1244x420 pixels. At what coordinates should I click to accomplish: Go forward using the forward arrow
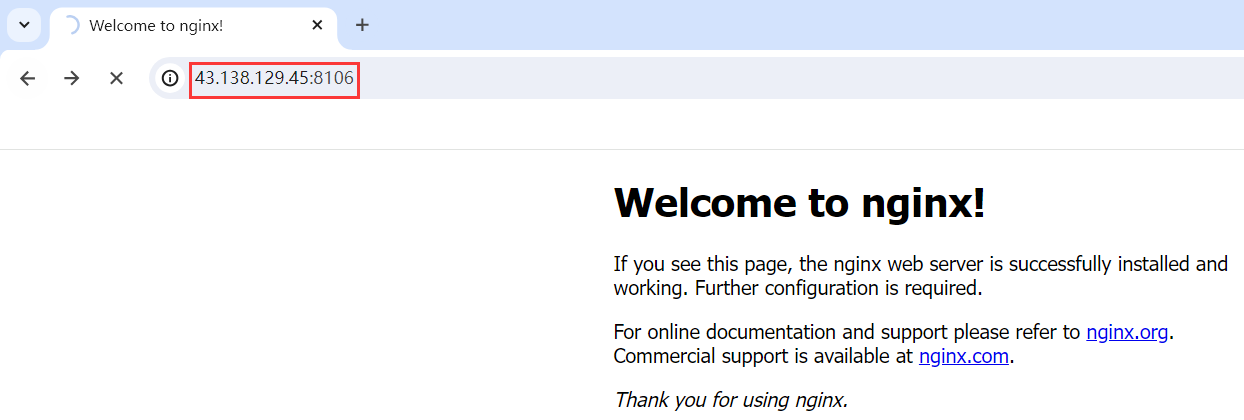click(x=72, y=78)
